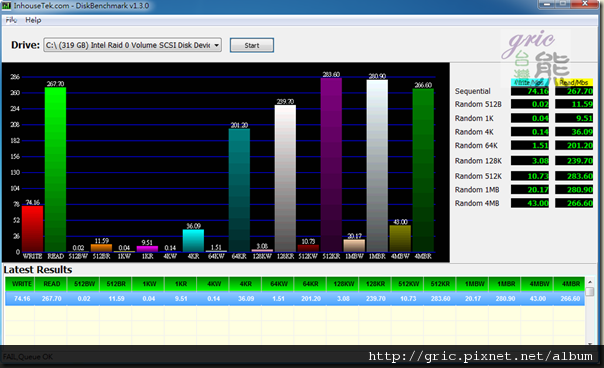Click the Random 512K label

(478, 176)
